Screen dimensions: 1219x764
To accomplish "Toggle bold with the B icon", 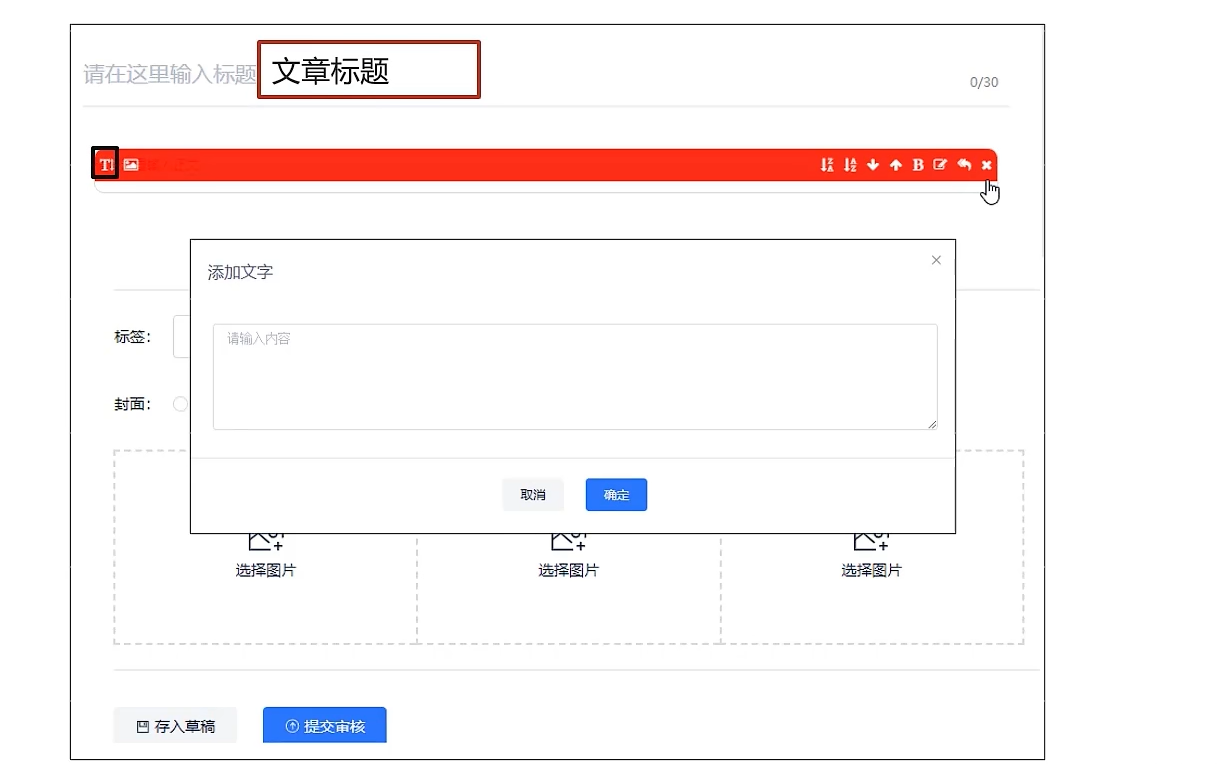I will (918, 165).
